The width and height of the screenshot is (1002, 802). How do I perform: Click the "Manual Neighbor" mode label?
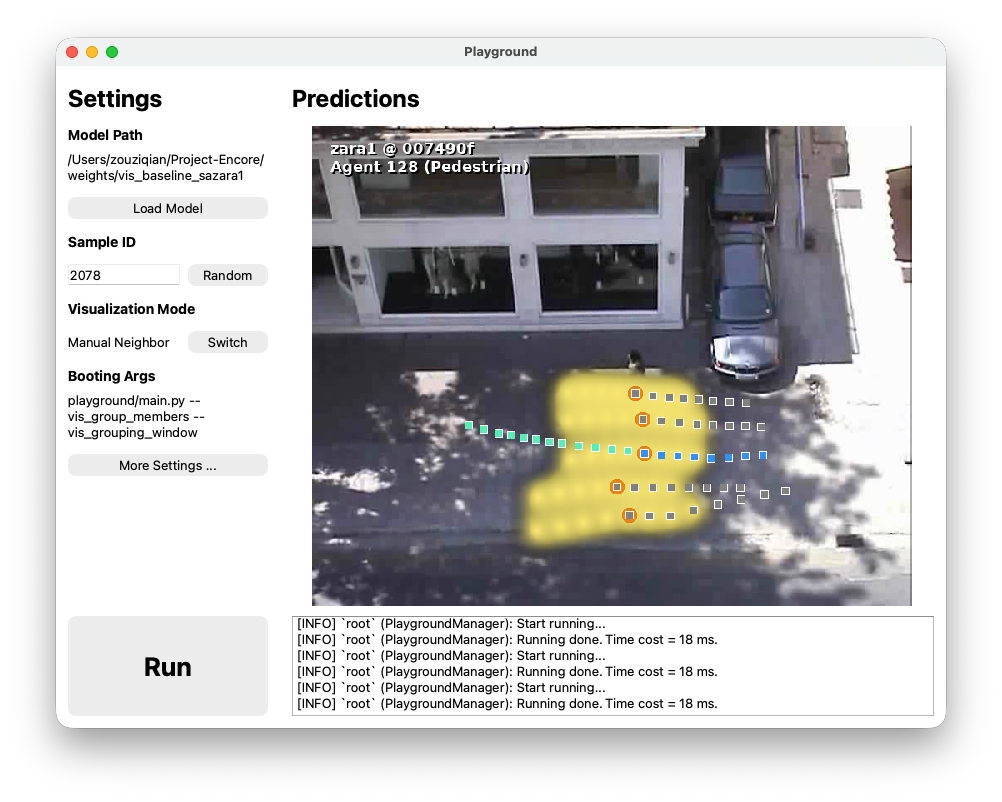pyautogui.click(x=119, y=343)
